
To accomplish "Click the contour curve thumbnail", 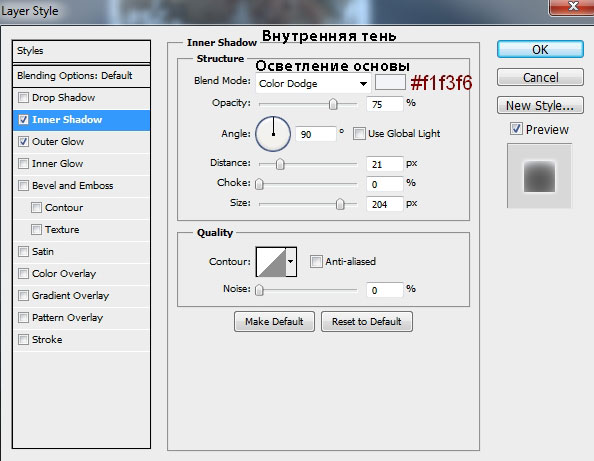I will click(271, 262).
